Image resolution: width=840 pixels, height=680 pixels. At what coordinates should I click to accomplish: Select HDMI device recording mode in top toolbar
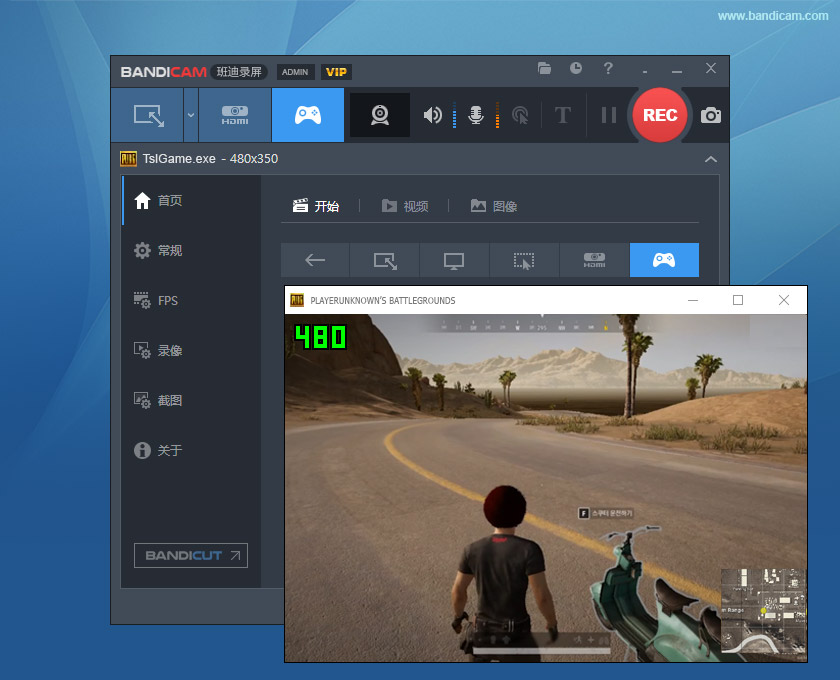(x=235, y=115)
